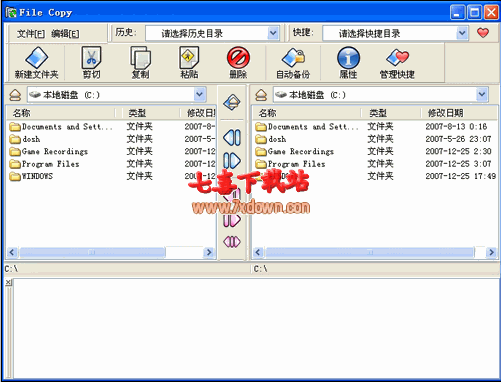Click the red 删除 delete icon
The height and width of the screenshot is (382, 501).
click(238, 57)
